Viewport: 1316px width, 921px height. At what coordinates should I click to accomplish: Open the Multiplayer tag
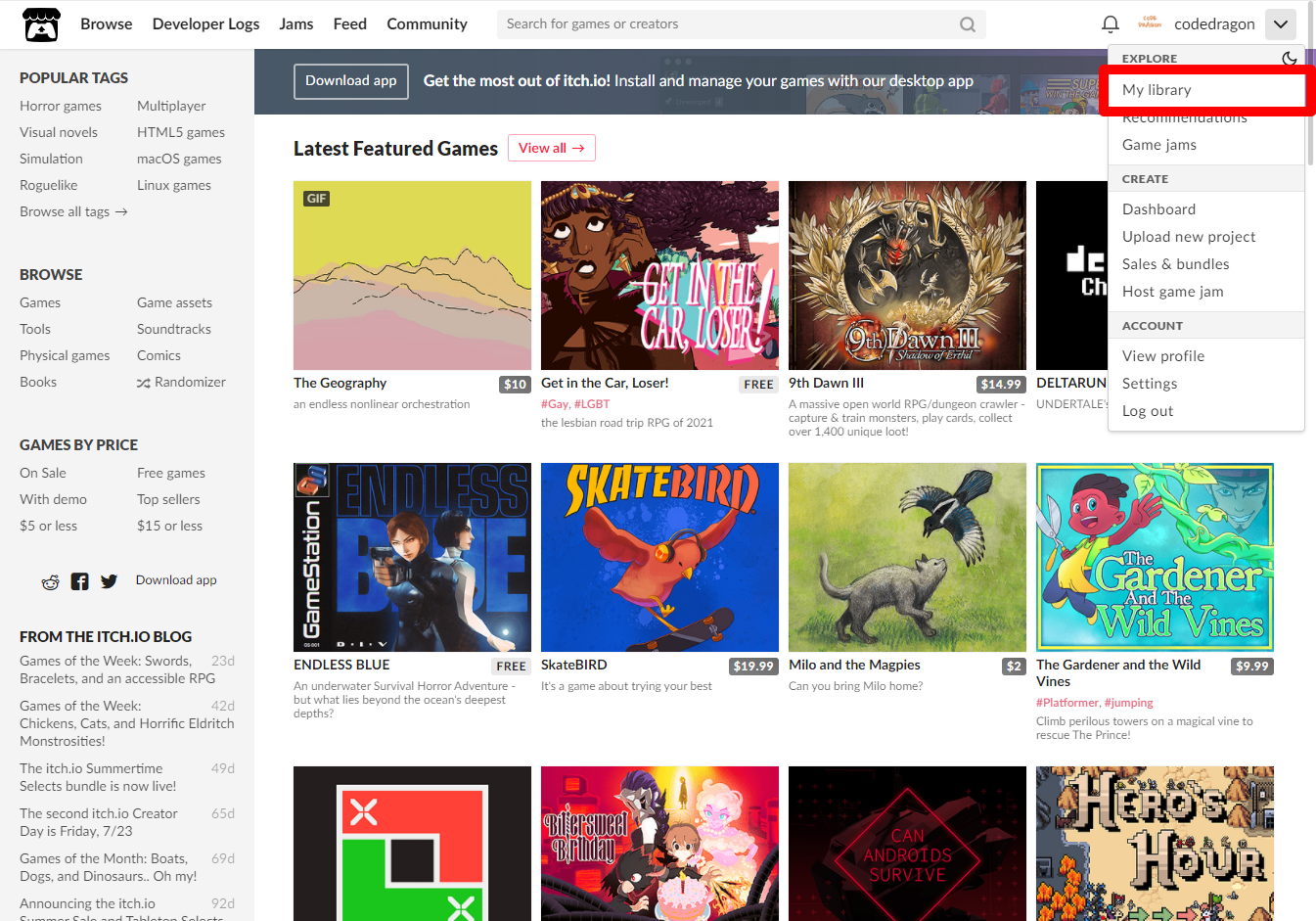[x=171, y=106]
